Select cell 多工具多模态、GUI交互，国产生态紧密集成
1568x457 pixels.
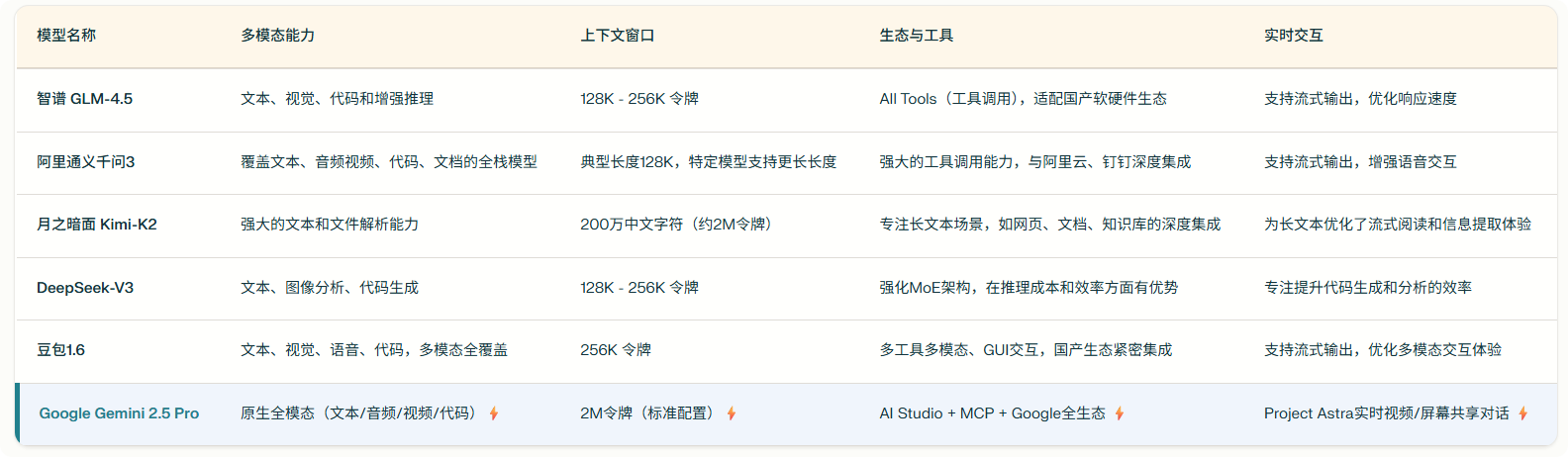coord(1027,350)
